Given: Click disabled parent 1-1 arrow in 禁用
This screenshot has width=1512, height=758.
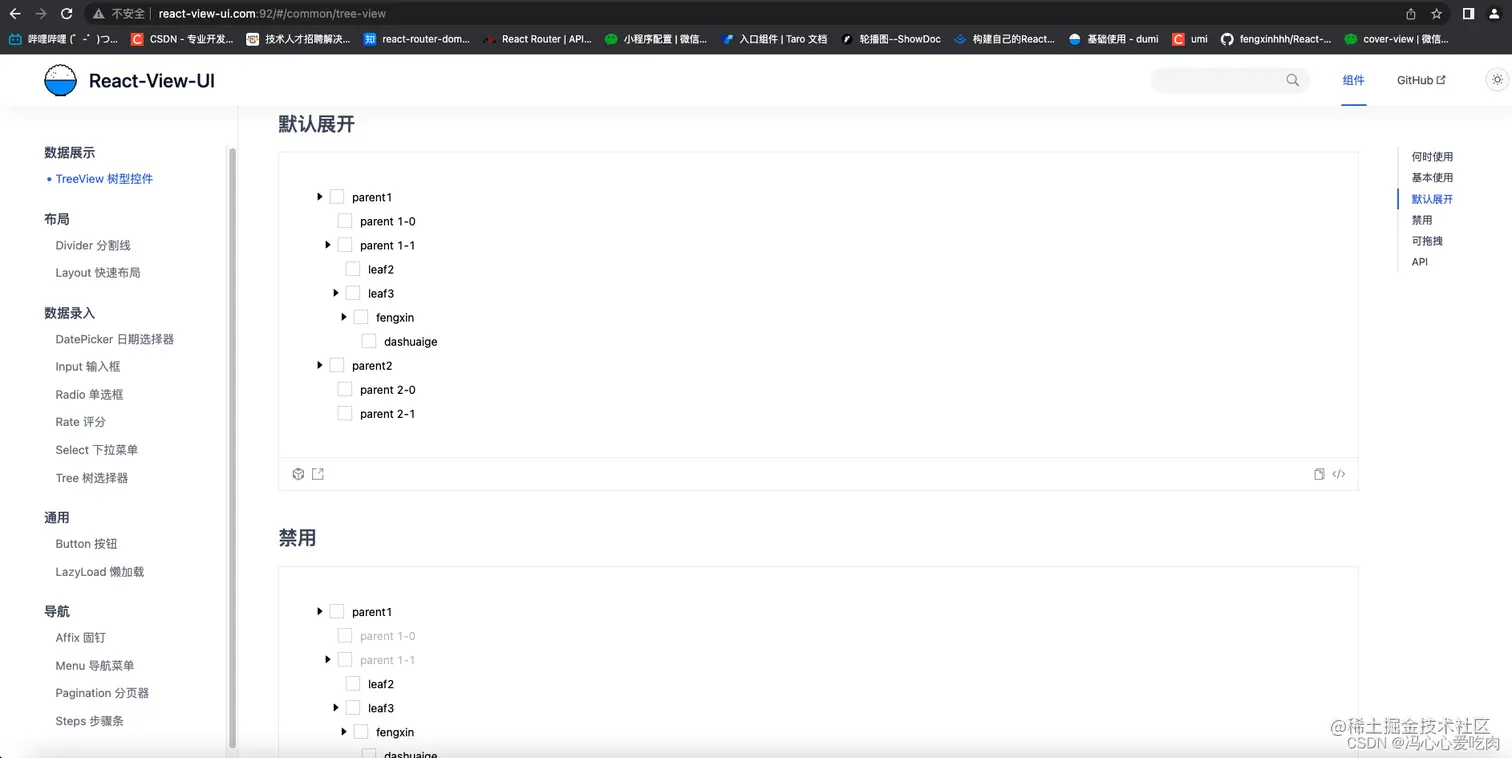Looking at the screenshot, I should pyautogui.click(x=328, y=660).
